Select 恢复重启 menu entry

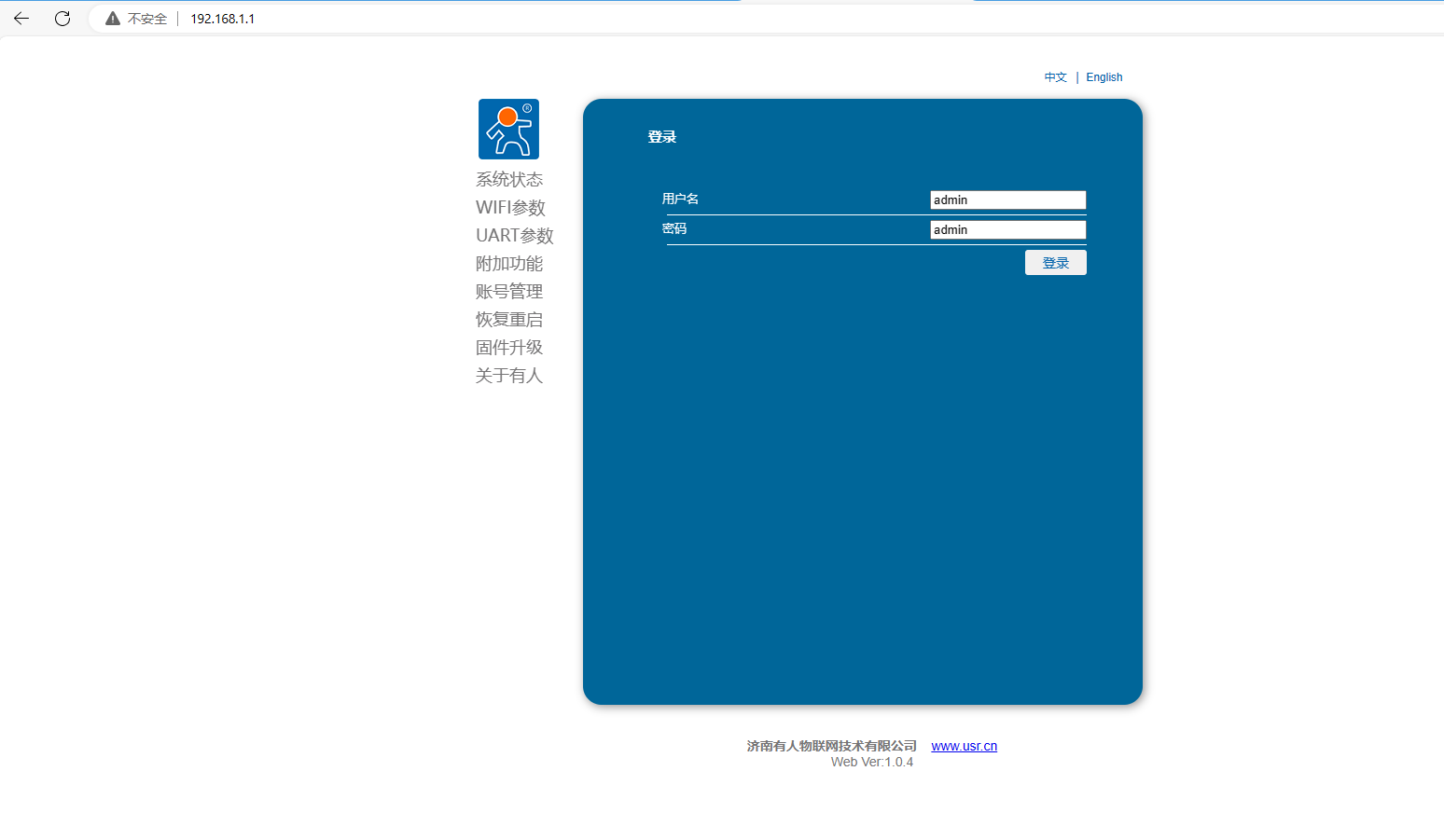coord(508,319)
